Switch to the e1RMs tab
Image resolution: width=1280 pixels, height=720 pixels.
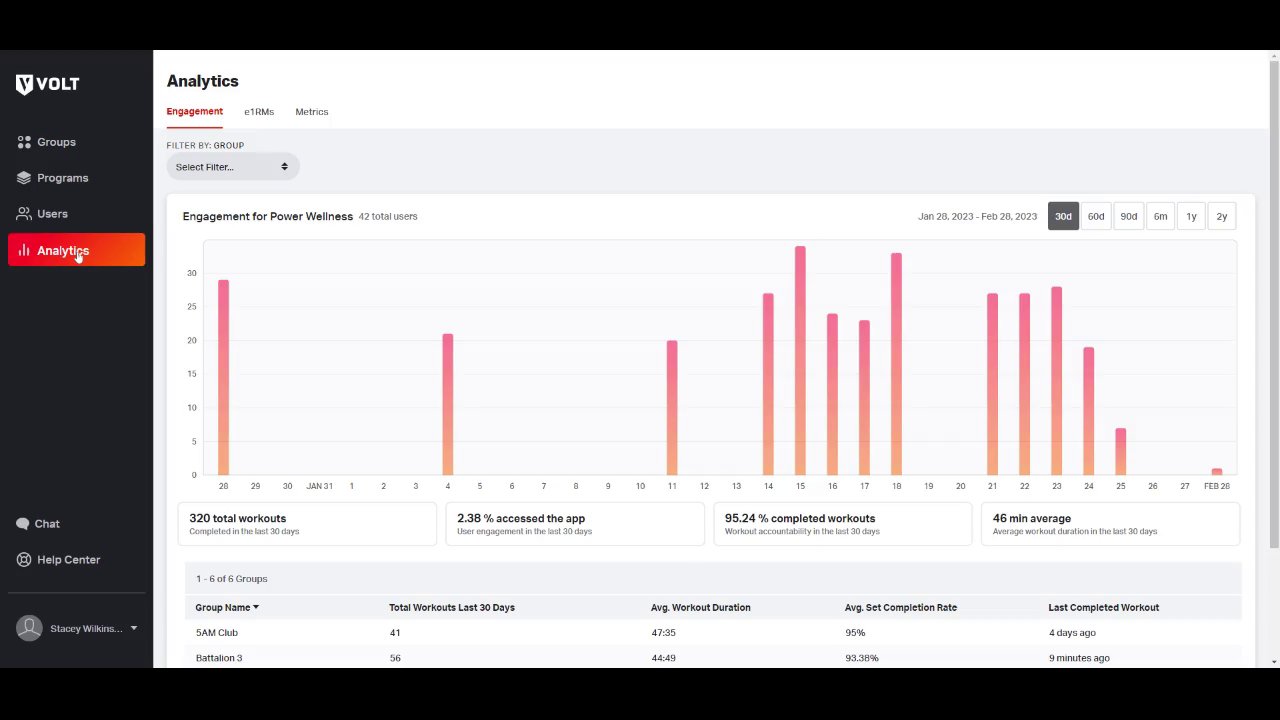[259, 112]
